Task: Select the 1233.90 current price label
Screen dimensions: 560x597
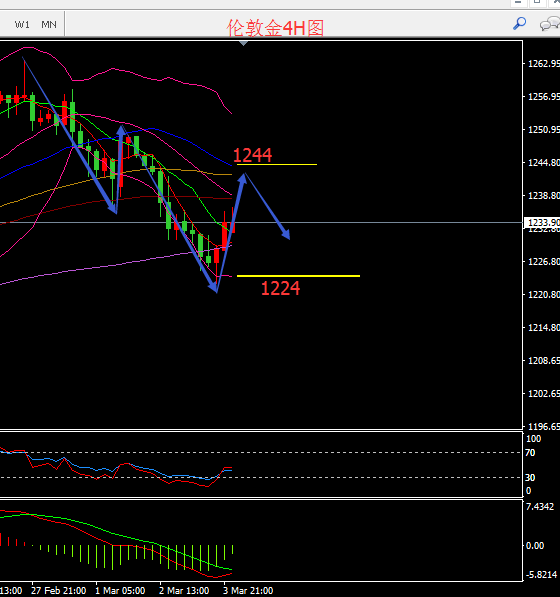Action: coord(542,222)
